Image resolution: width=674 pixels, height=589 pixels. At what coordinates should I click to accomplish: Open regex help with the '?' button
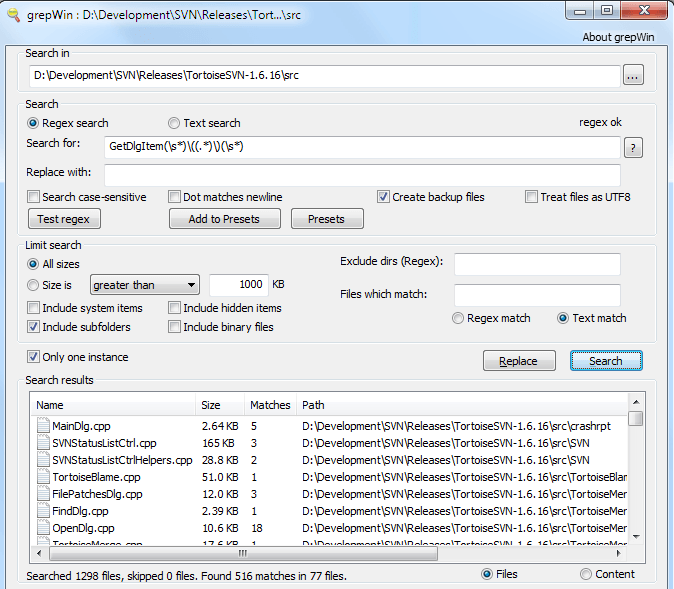633,148
